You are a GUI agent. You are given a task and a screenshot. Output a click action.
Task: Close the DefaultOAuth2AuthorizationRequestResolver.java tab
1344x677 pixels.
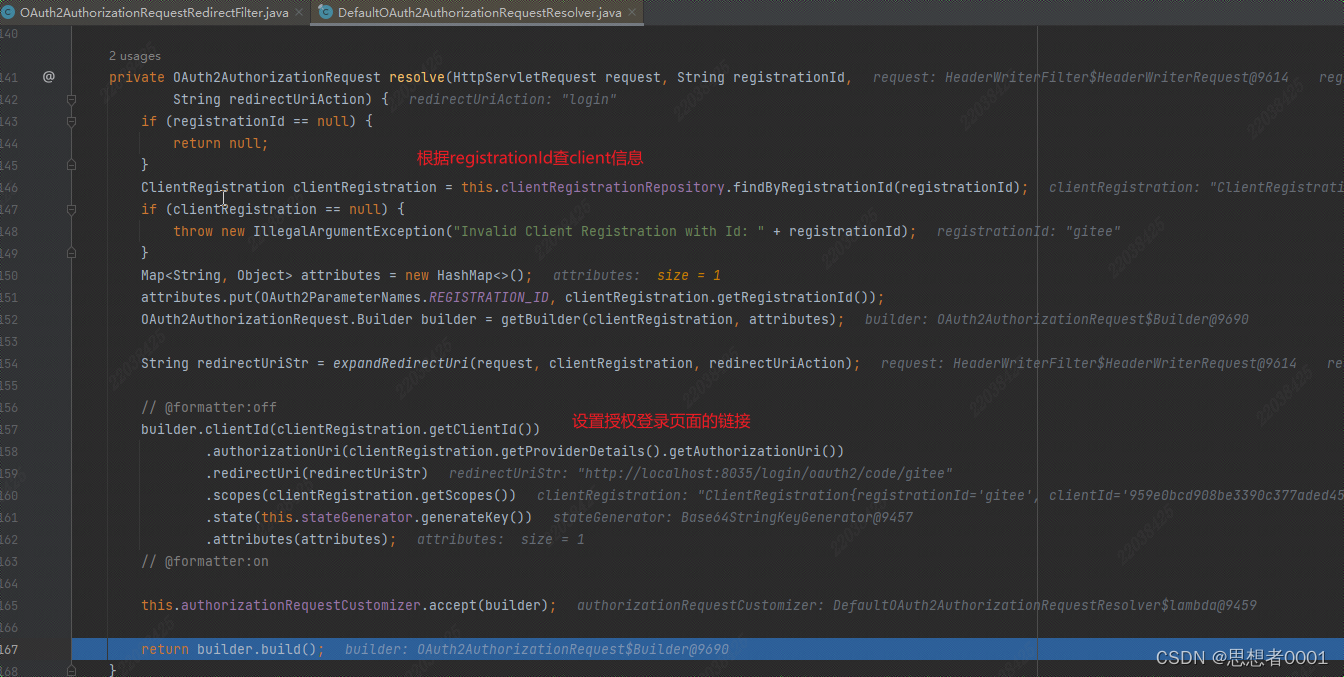pos(631,13)
